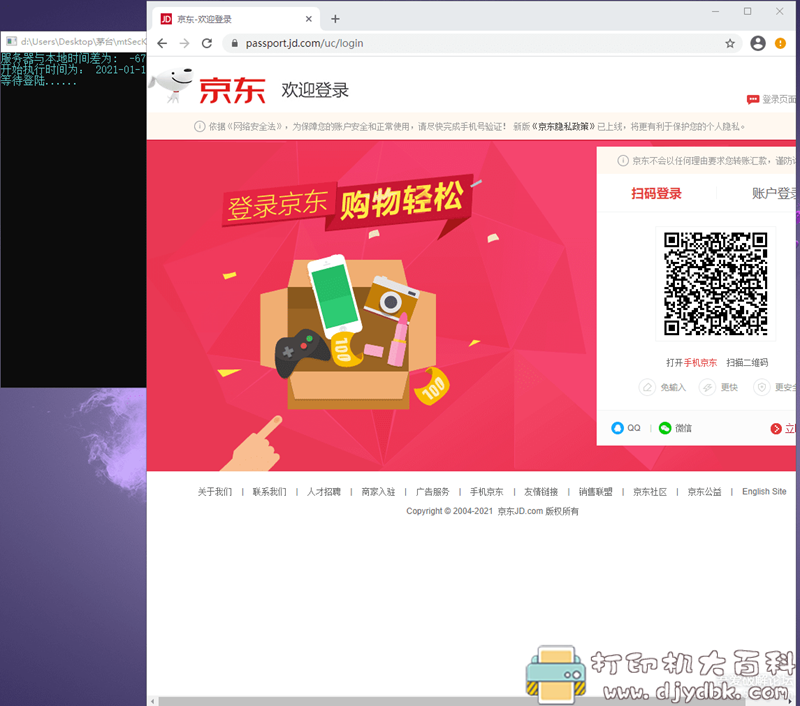
Task: Click the address bar URL
Action: (x=304, y=43)
